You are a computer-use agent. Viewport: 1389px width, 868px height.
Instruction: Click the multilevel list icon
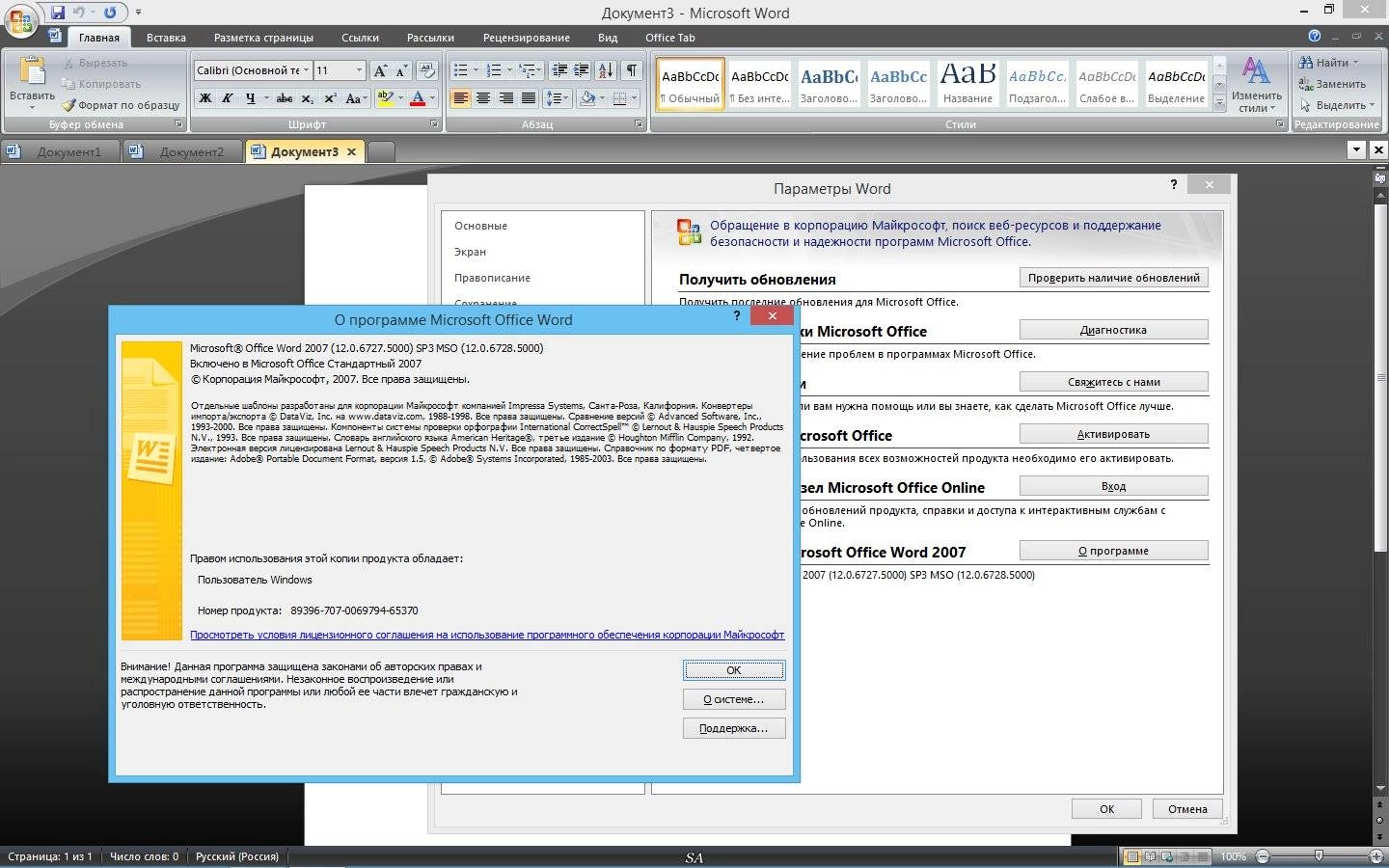tap(527, 70)
